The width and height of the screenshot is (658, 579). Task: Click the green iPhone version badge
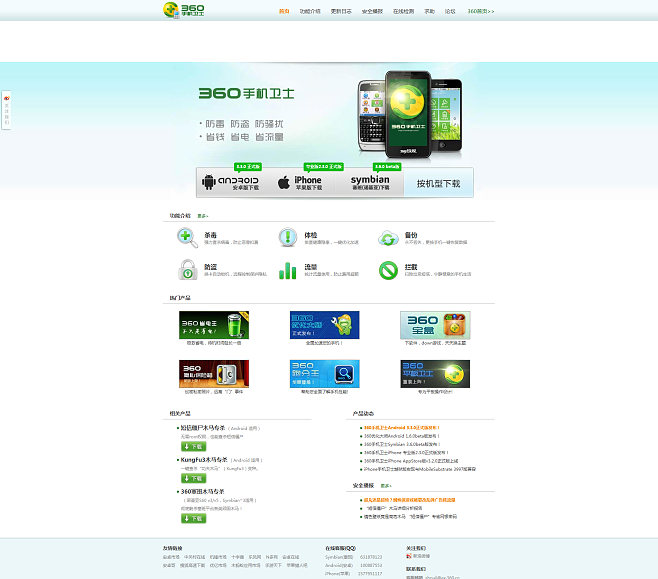tap(324, 167)
